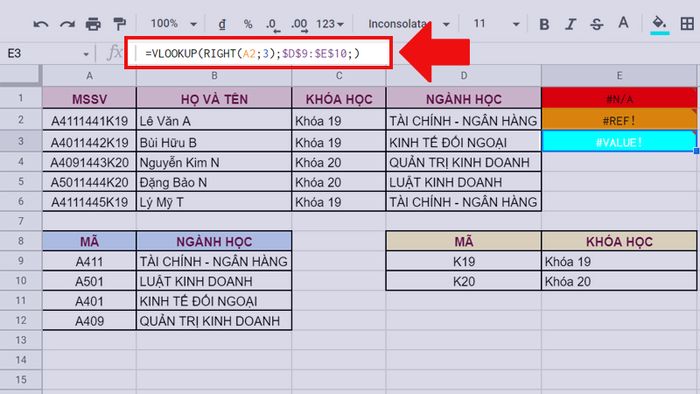Select lookup code K20

click(464, 281)
